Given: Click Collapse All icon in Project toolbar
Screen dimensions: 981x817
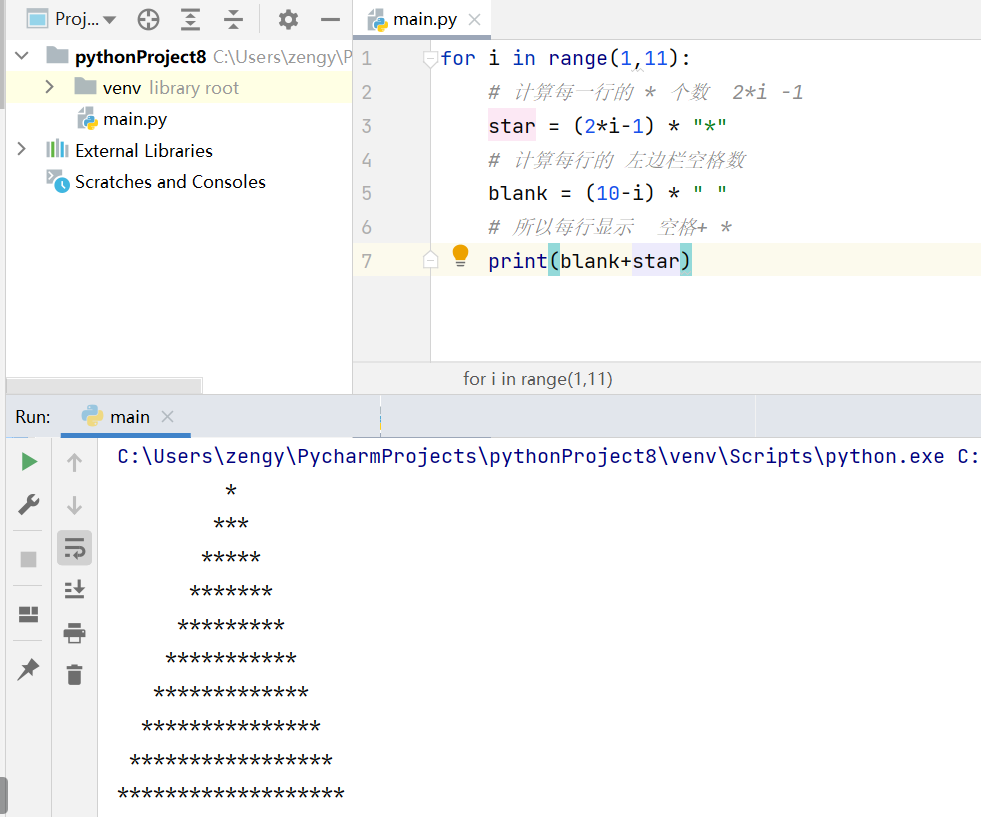Looking at the screenshot, I should click(233, 20).
